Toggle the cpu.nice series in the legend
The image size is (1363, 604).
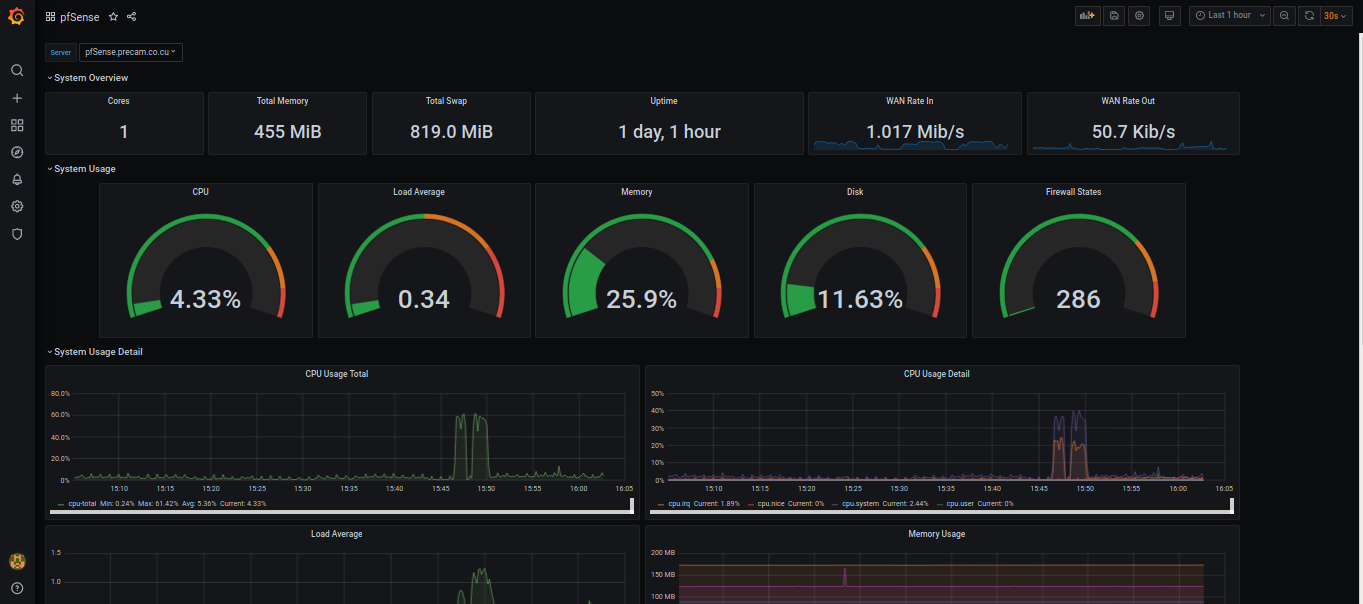click(773, 504)
